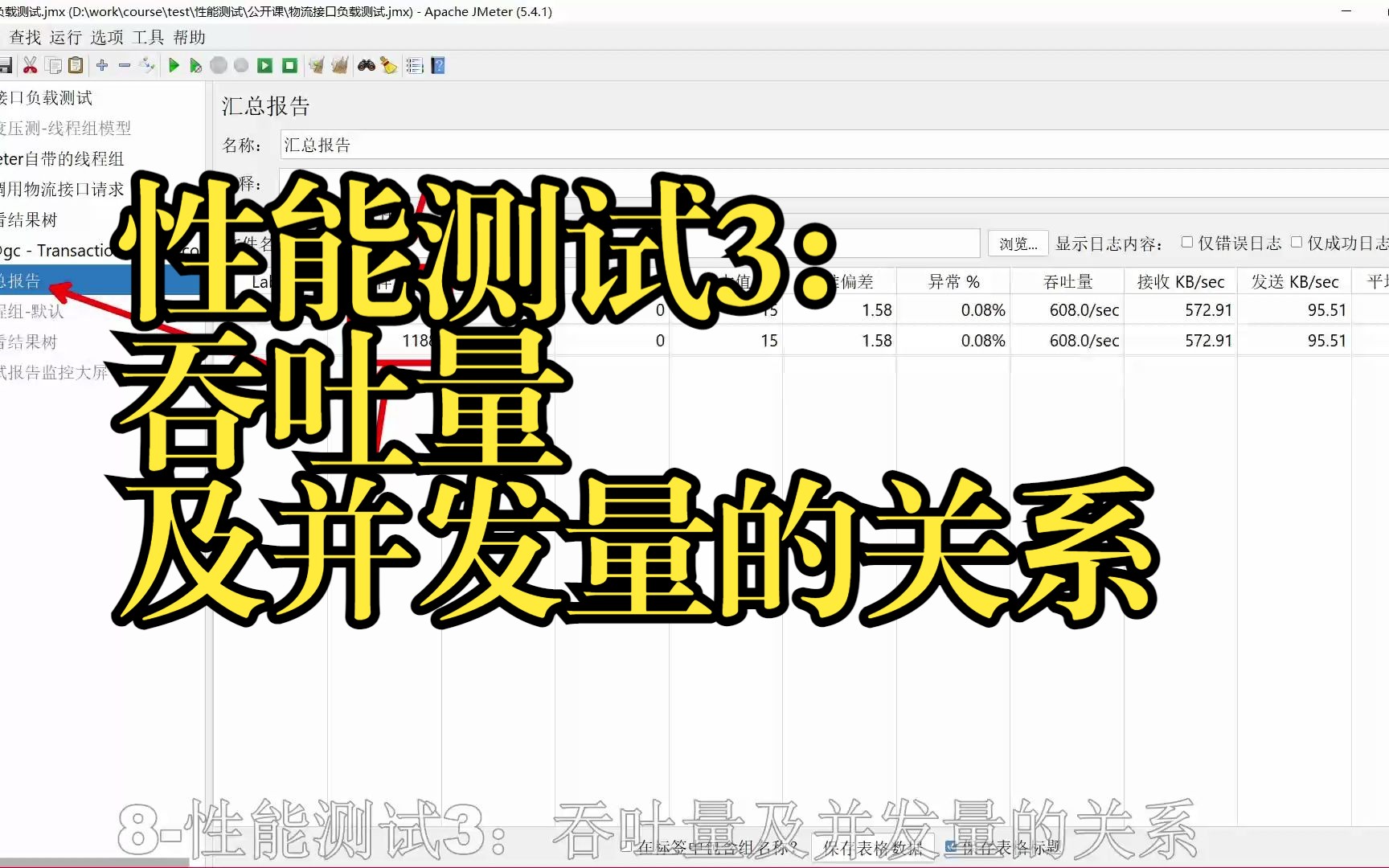The image size is (1389, 868).
Task: Open the 查找 menu
Action: click(25, 38)
